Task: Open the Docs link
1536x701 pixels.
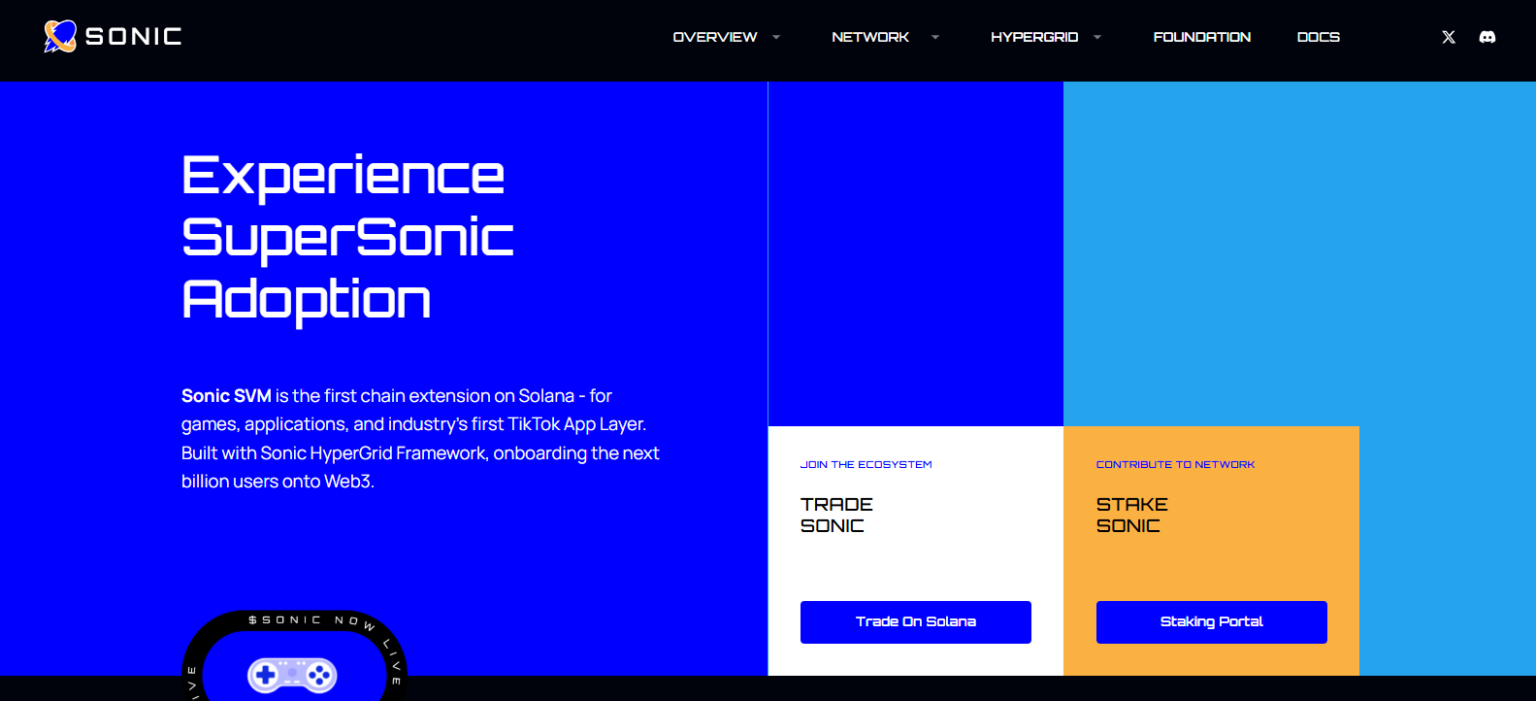Action: (x=1318, y=37)
